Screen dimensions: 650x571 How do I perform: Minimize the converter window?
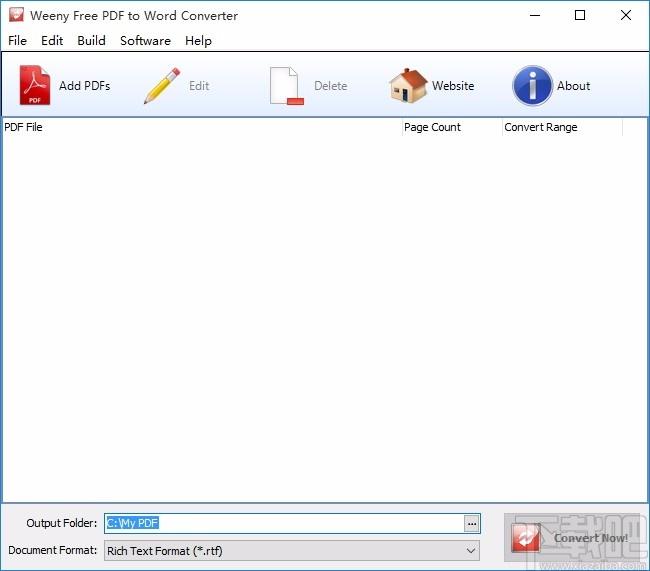(535, 15)
